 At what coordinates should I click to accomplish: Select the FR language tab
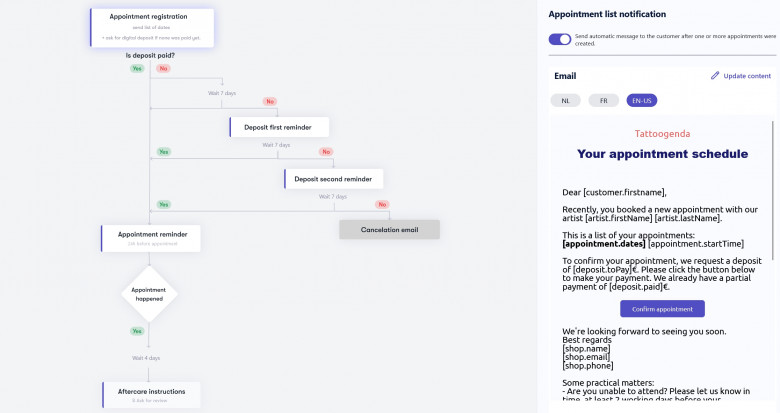pos(603,100)
